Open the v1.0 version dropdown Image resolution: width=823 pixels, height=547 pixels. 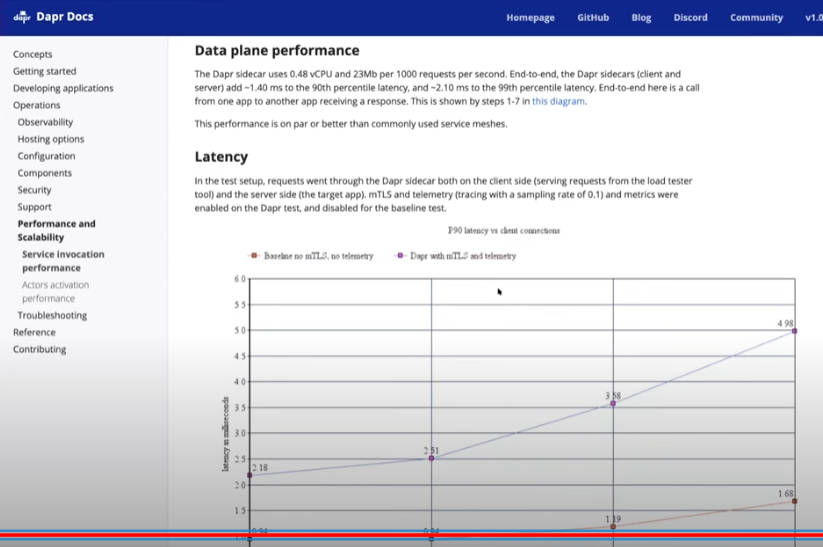(x=814, y=17)
